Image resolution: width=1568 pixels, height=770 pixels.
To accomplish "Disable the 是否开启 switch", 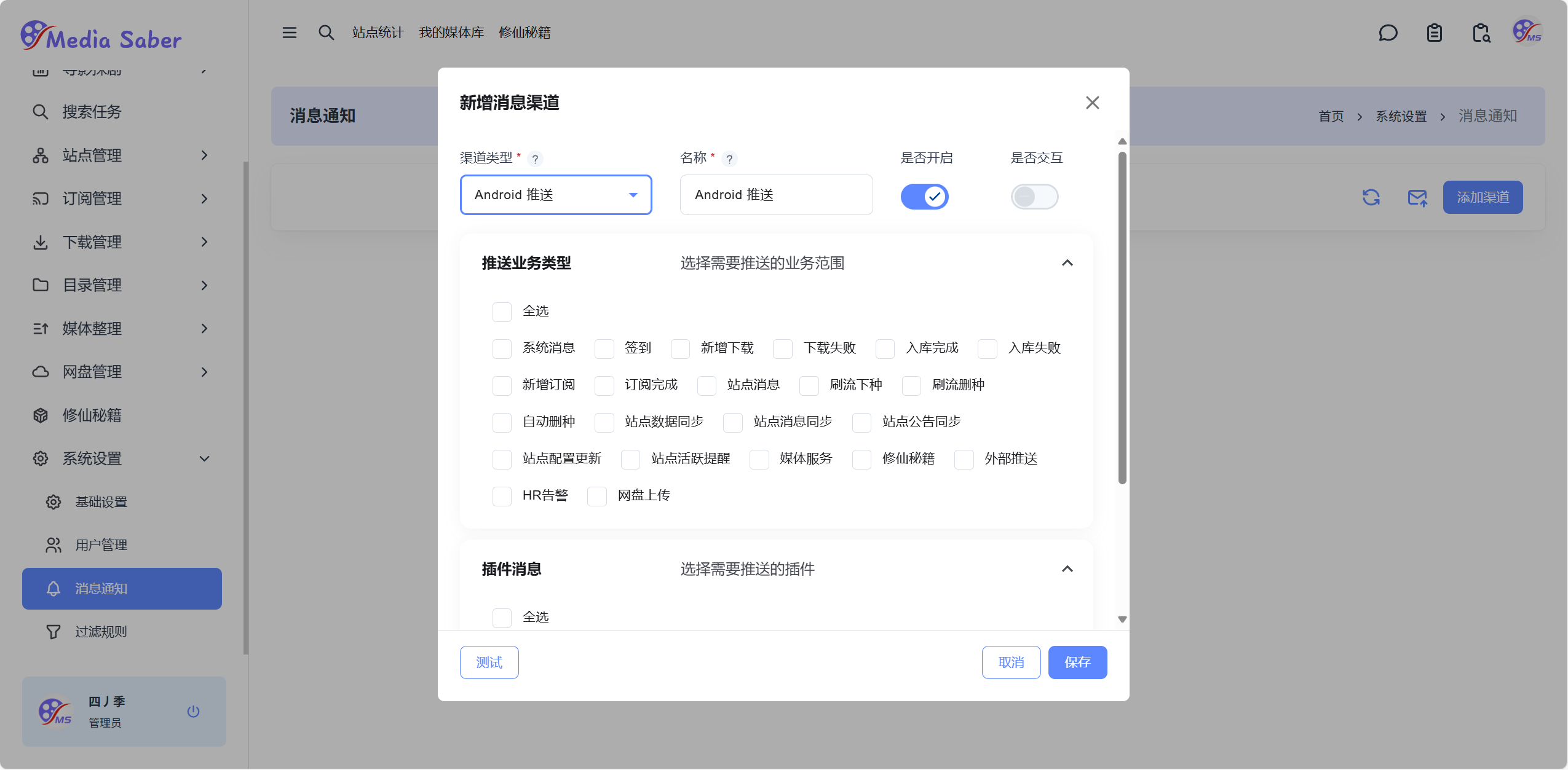I will tap(924, 197).
